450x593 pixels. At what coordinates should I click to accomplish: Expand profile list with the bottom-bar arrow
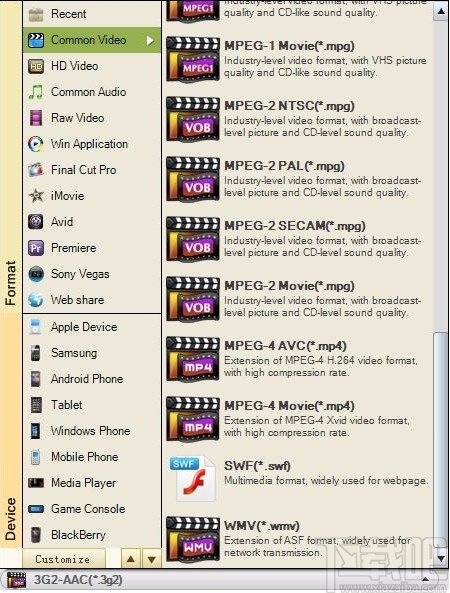pos(425,579)
